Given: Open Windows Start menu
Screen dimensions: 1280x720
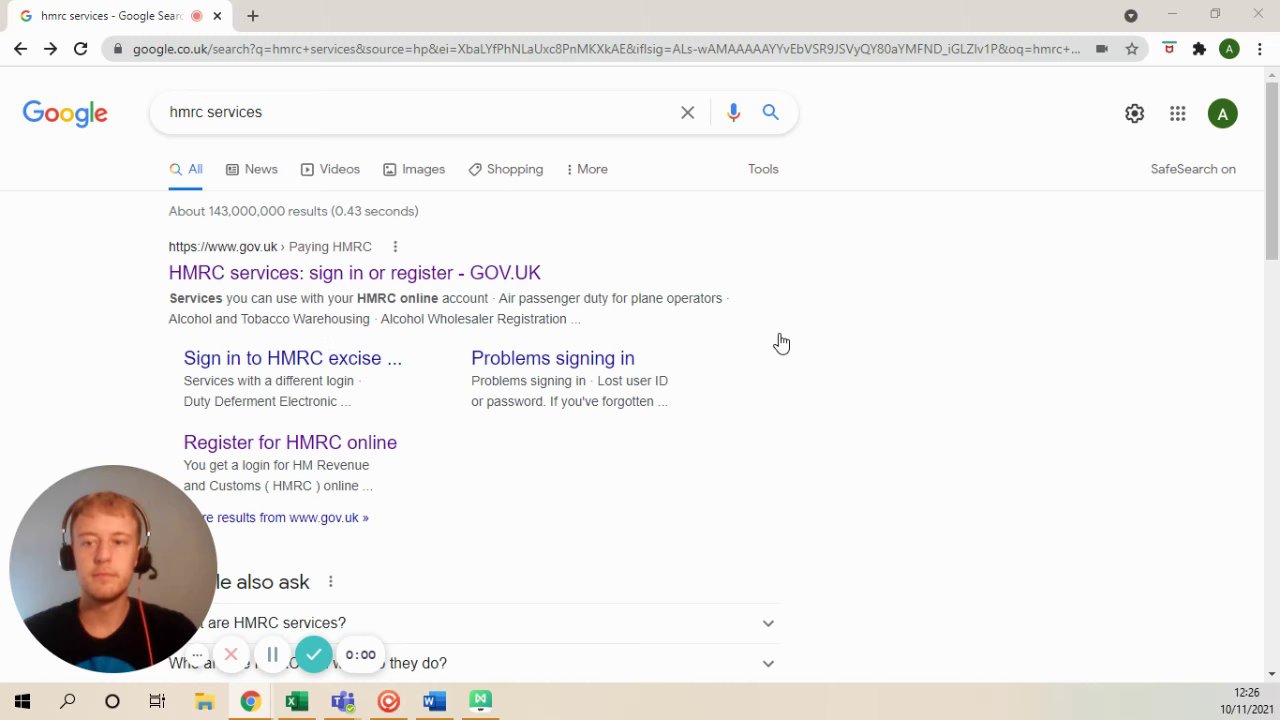Looking at the screenshot, I should (x=22, y=701).
